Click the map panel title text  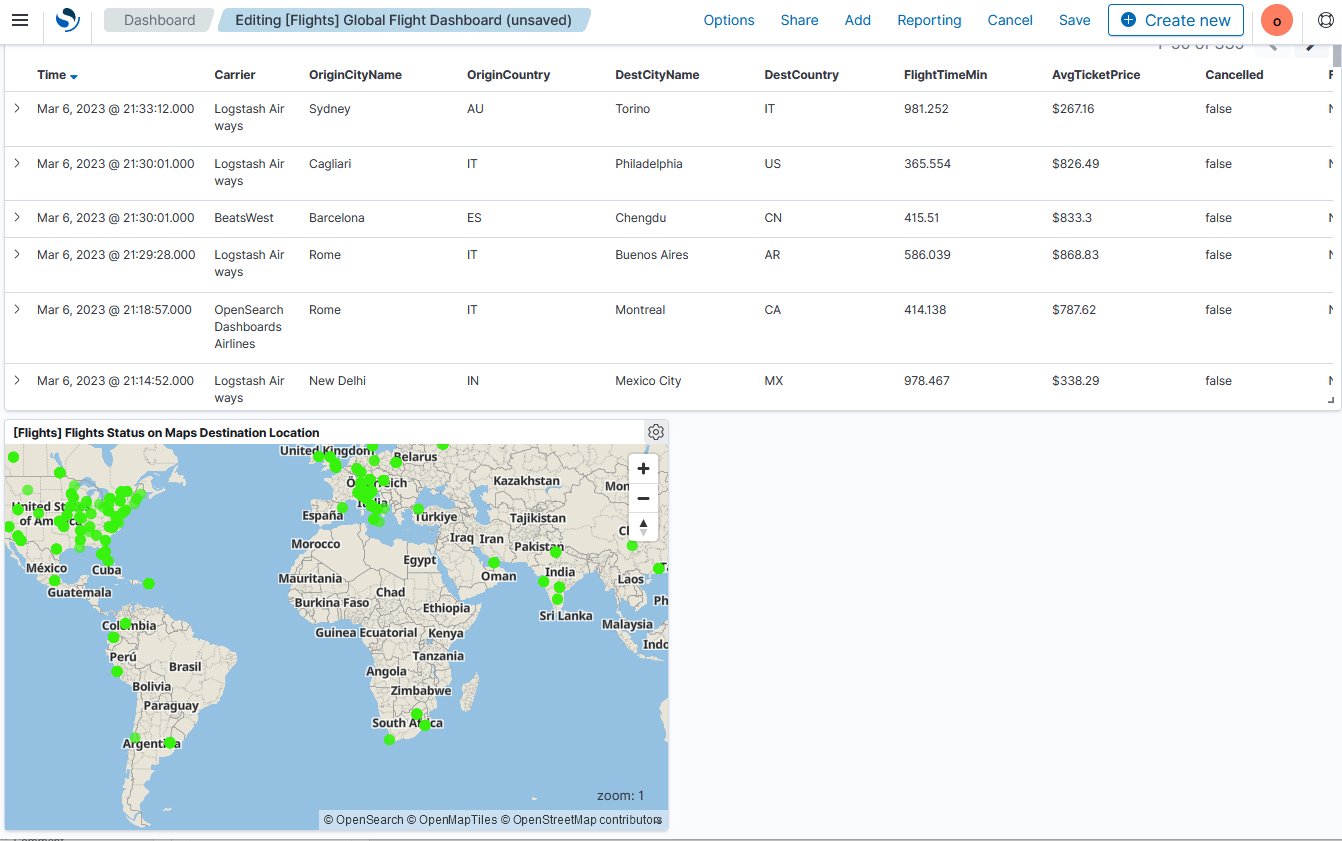tap(166, 433)
